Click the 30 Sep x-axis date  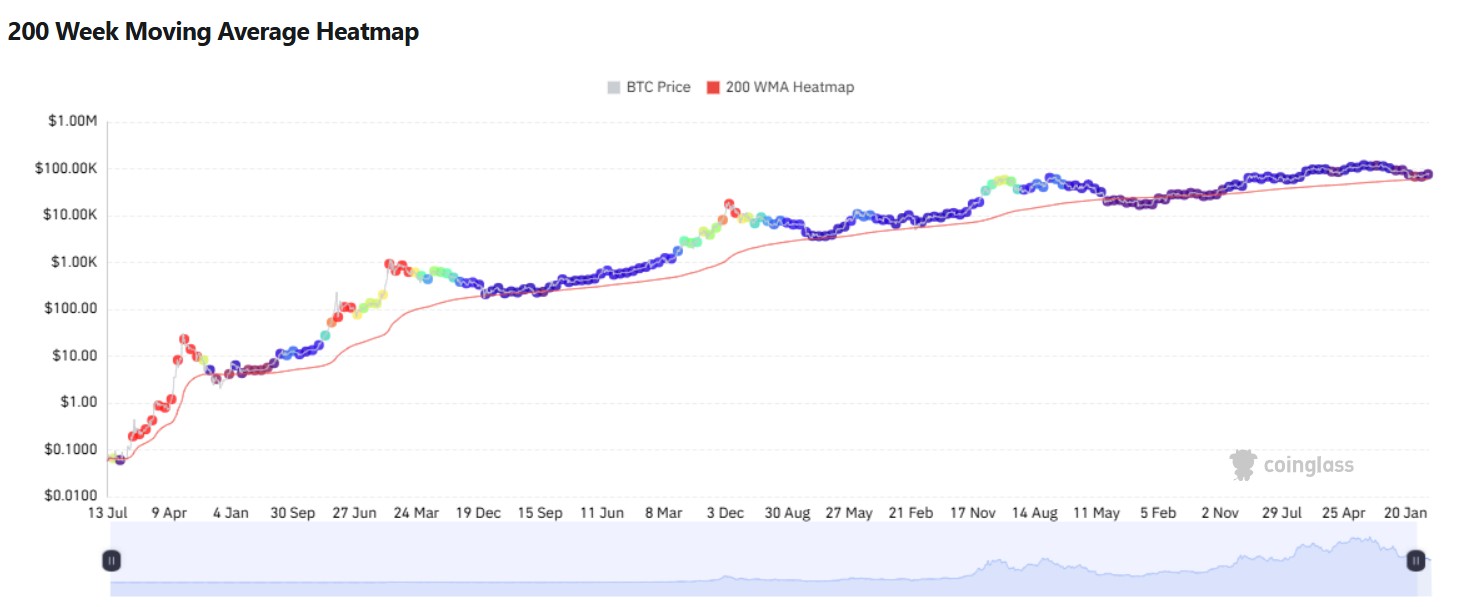293,513
